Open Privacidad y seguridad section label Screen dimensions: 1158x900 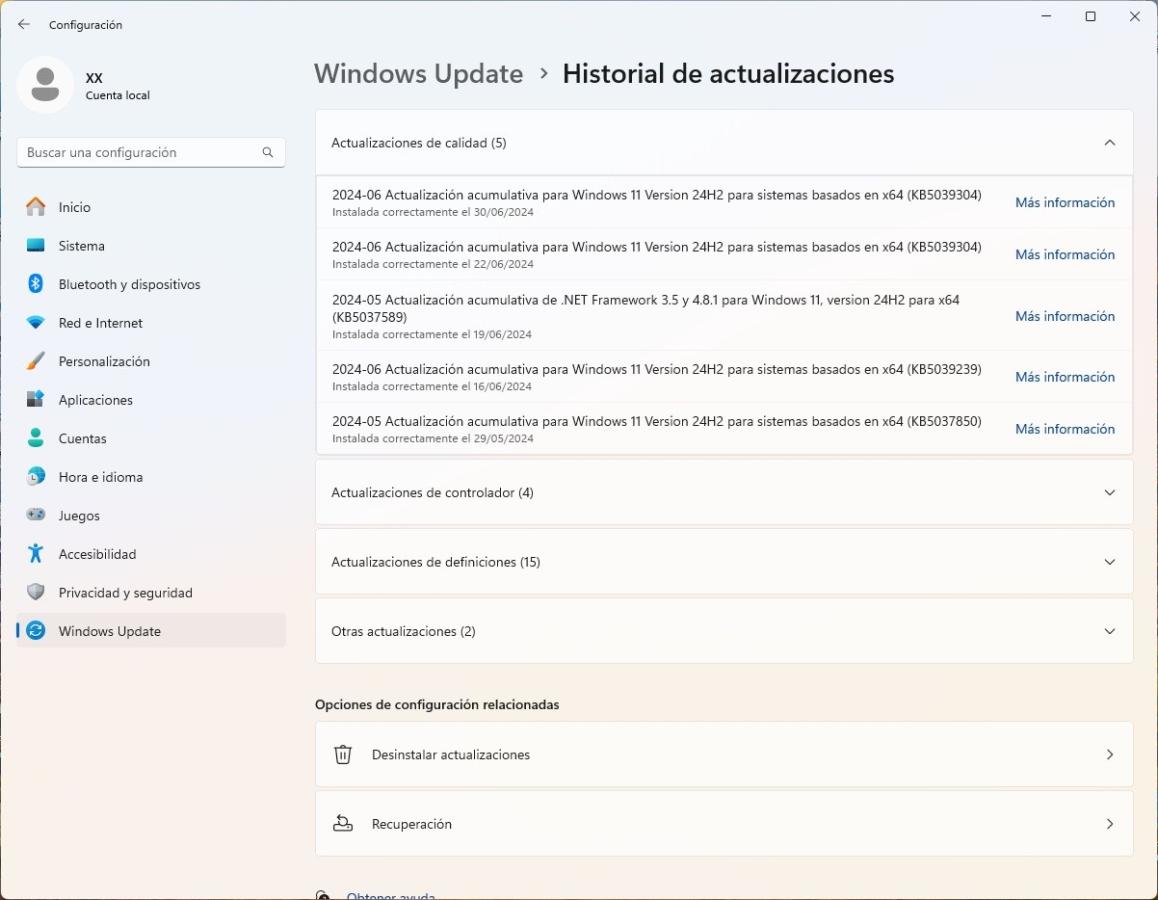click(x=126, y=593)
